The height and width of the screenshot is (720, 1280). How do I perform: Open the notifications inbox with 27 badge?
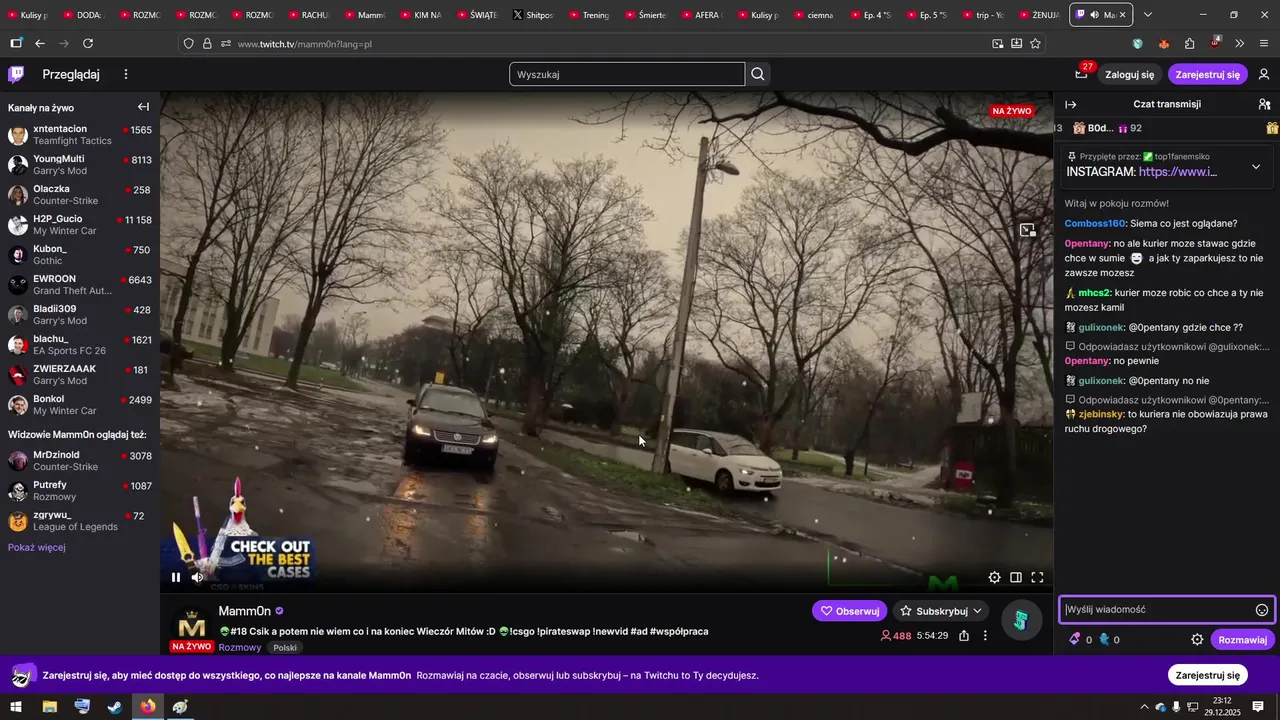1082,73
